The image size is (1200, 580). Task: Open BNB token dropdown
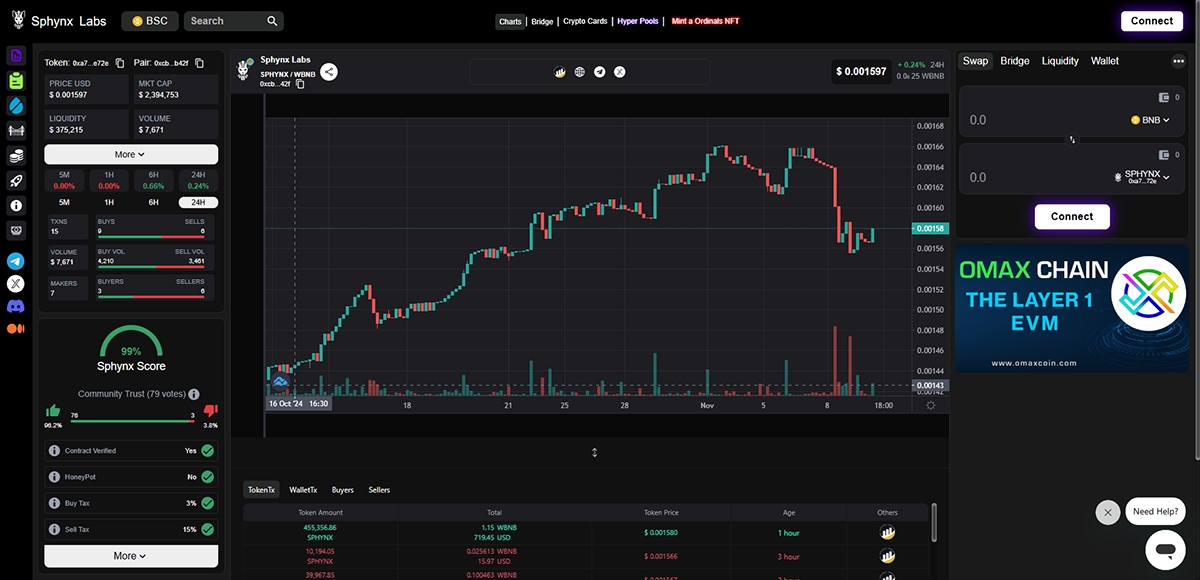tap(1150, 120)
